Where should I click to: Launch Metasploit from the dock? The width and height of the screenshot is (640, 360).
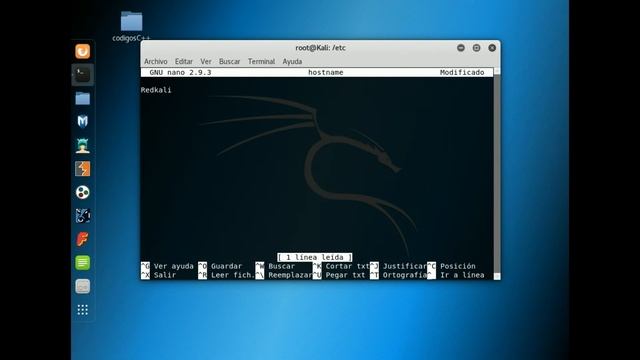82,122
